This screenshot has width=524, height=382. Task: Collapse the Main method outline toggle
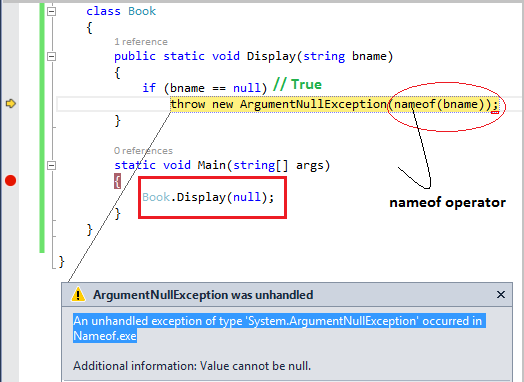point(51,165)
